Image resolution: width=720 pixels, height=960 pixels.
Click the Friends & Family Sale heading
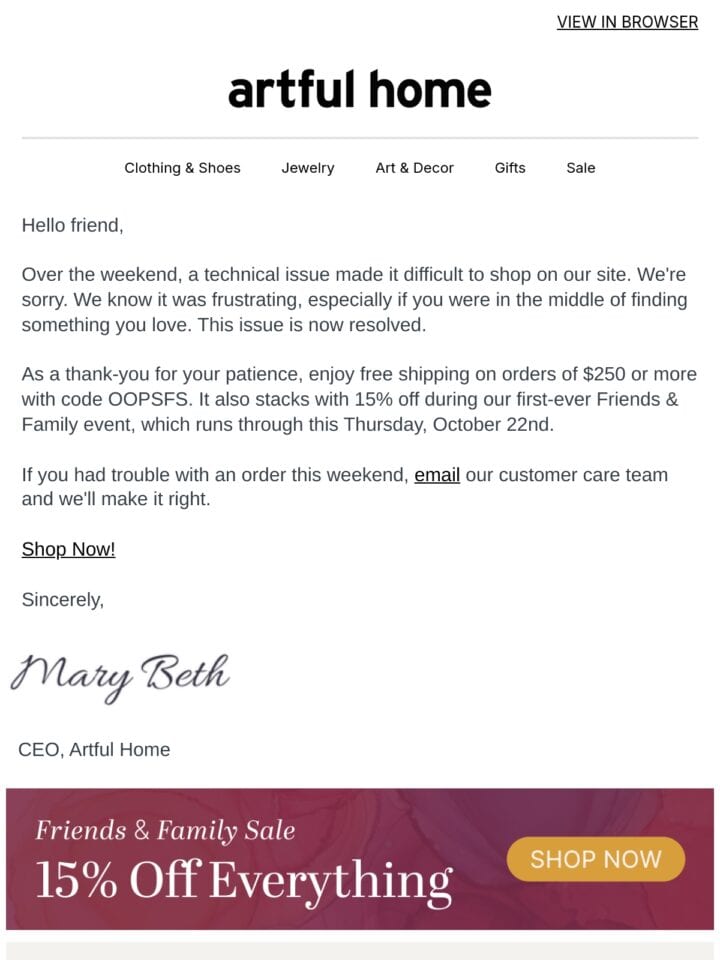(165, 830)
